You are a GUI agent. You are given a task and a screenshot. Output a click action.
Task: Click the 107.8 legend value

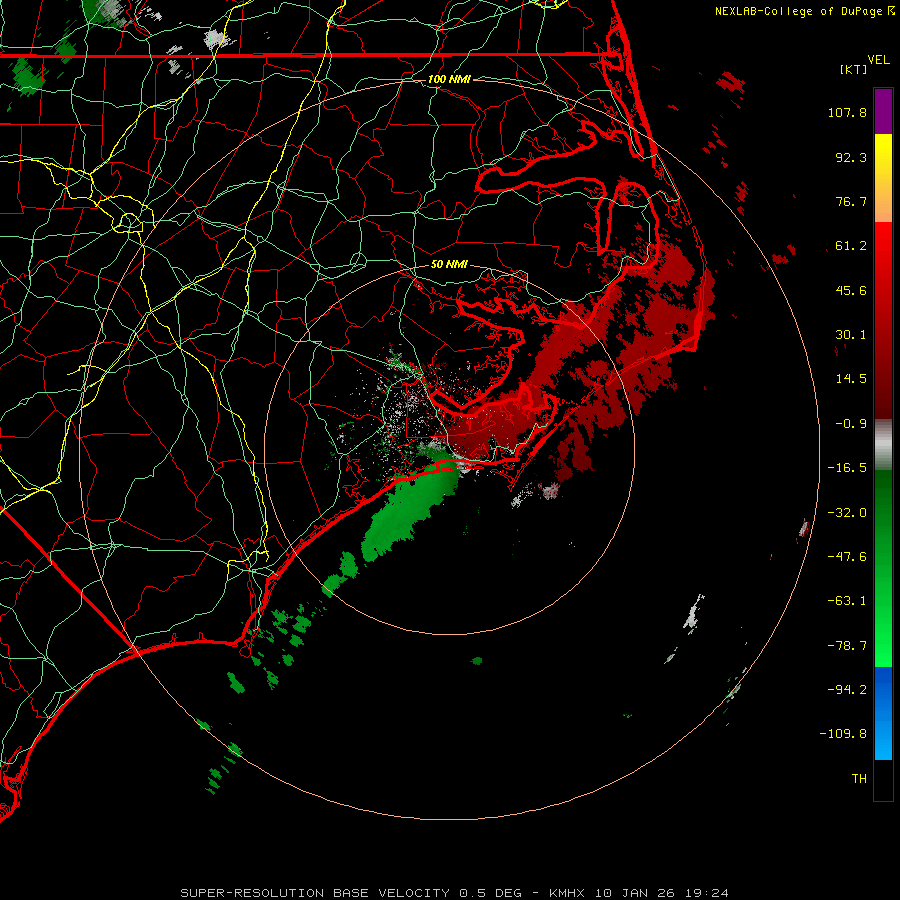[x=847, y=112]
